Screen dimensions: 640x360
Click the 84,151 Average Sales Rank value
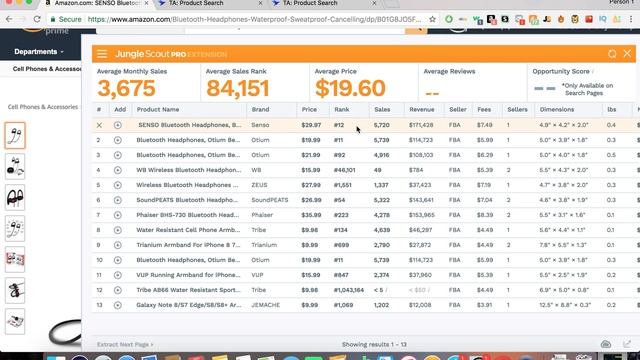tap(238, 88)
